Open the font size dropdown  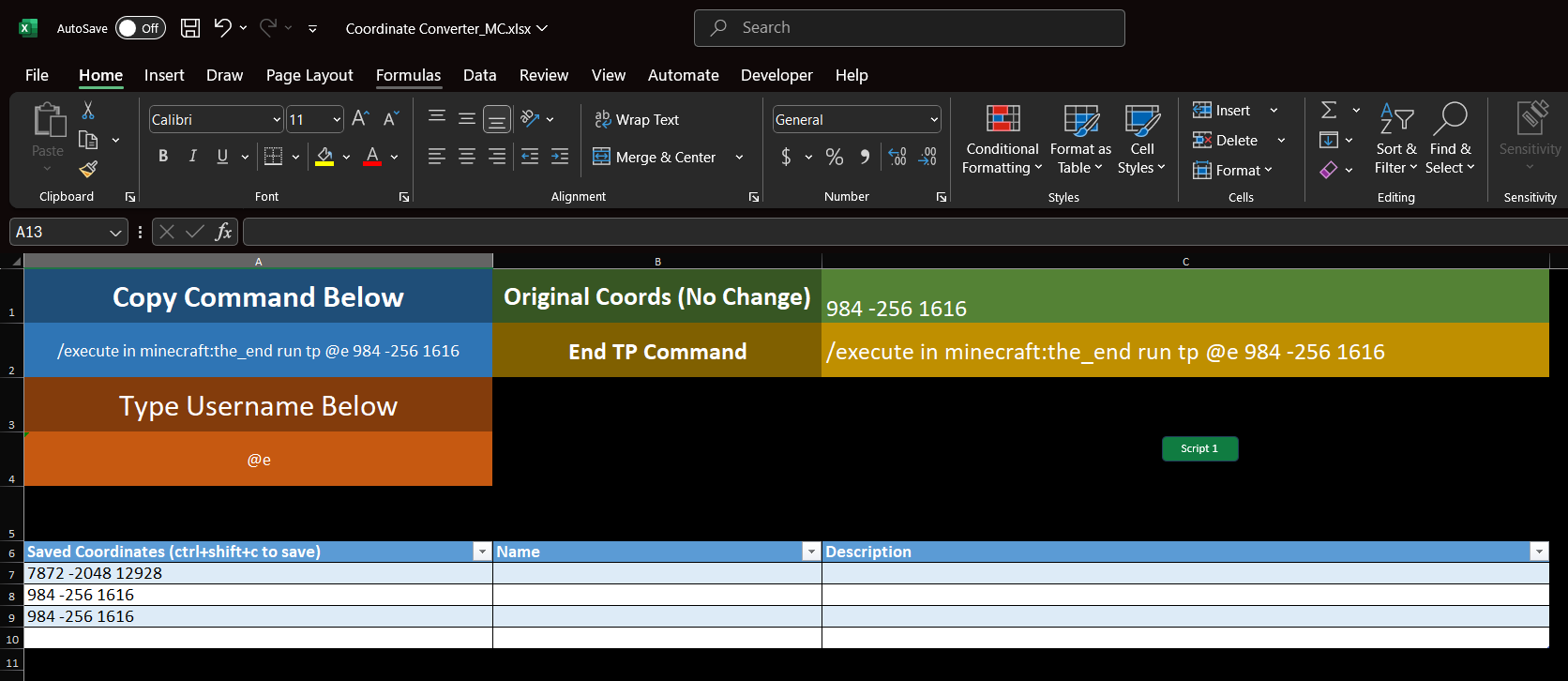coord(337,119)
